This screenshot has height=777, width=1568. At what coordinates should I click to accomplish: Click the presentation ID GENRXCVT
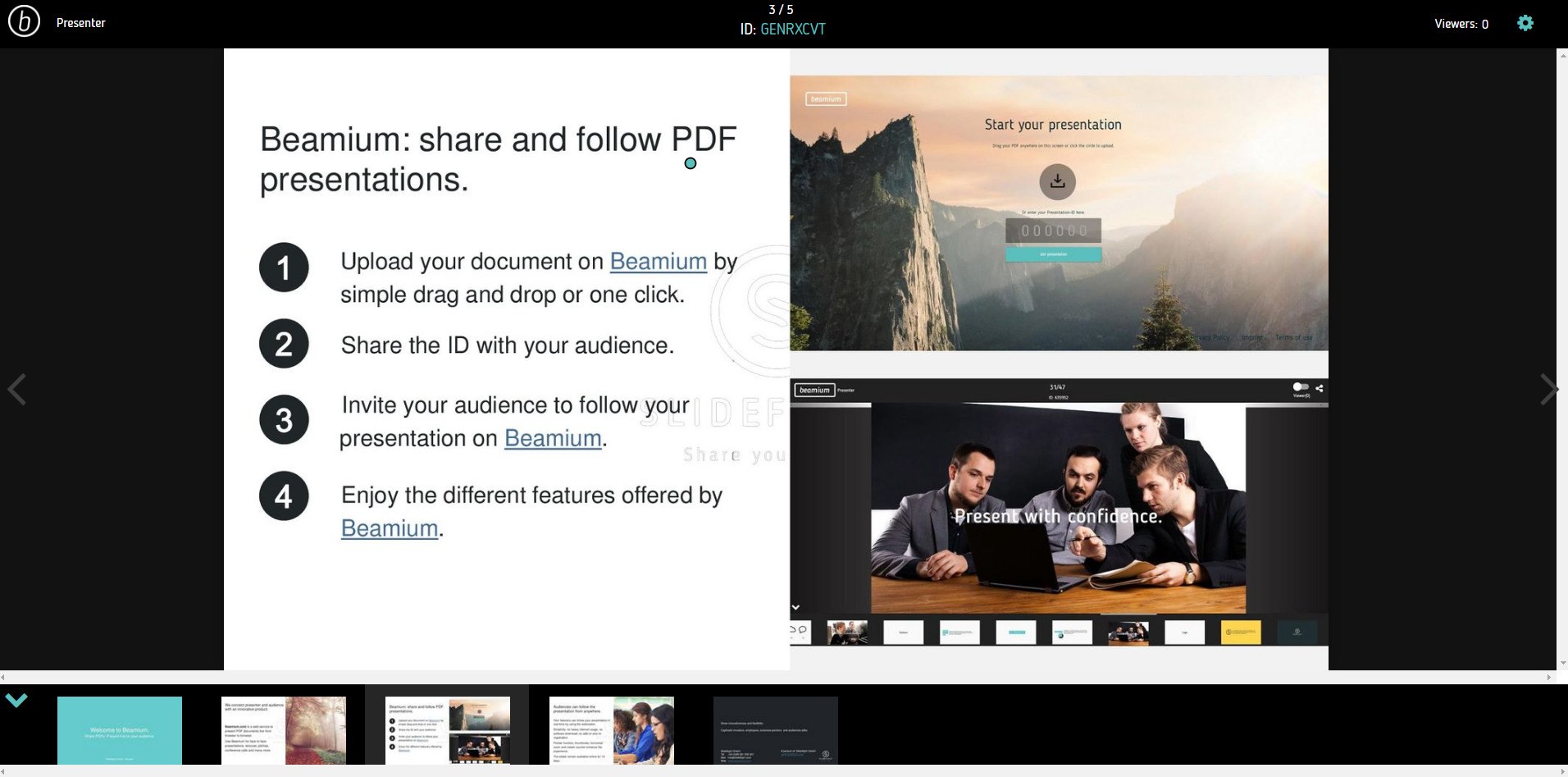792,30
